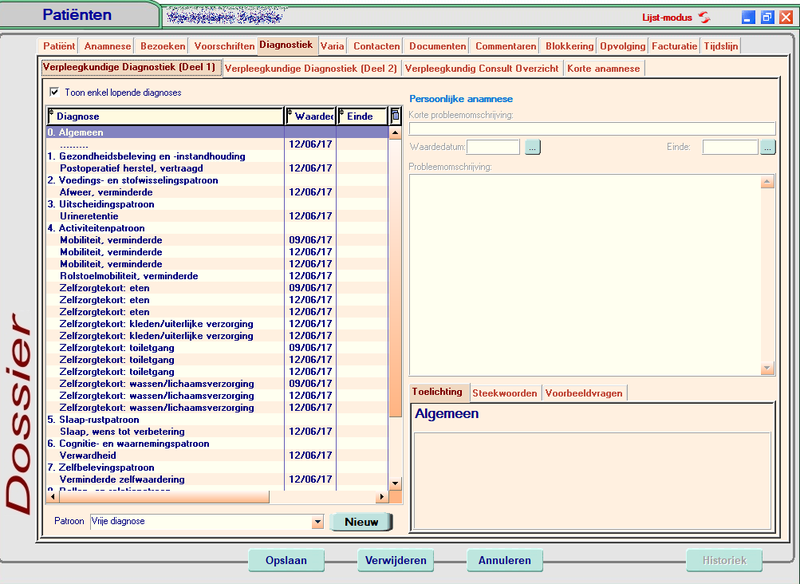Click the Lijst-modus swap arrows icon
The height and width of the screenshot is (584, 800).
coord(704,17)
